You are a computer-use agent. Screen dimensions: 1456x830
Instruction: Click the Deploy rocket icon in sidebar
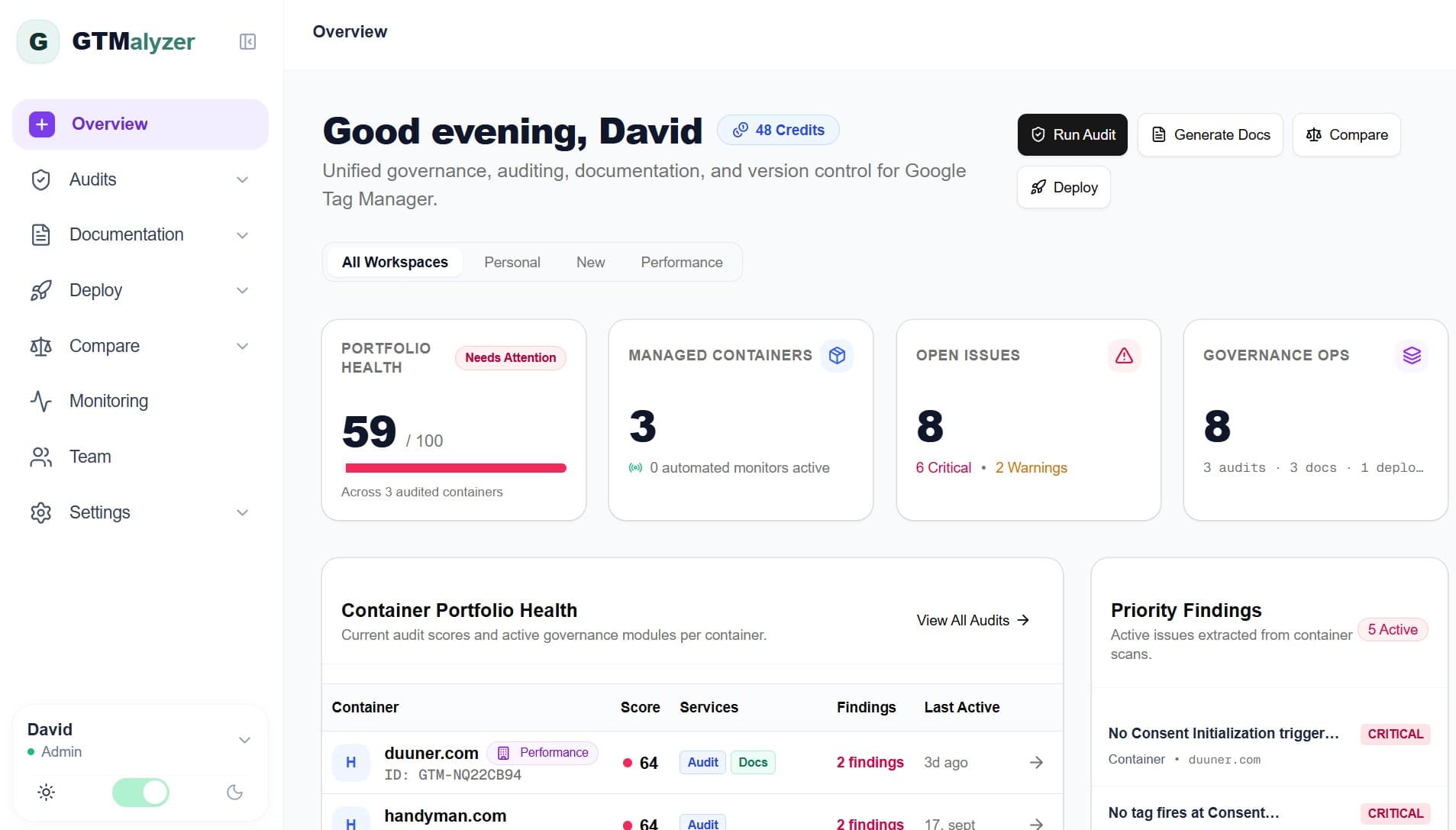tap(40, 290)
